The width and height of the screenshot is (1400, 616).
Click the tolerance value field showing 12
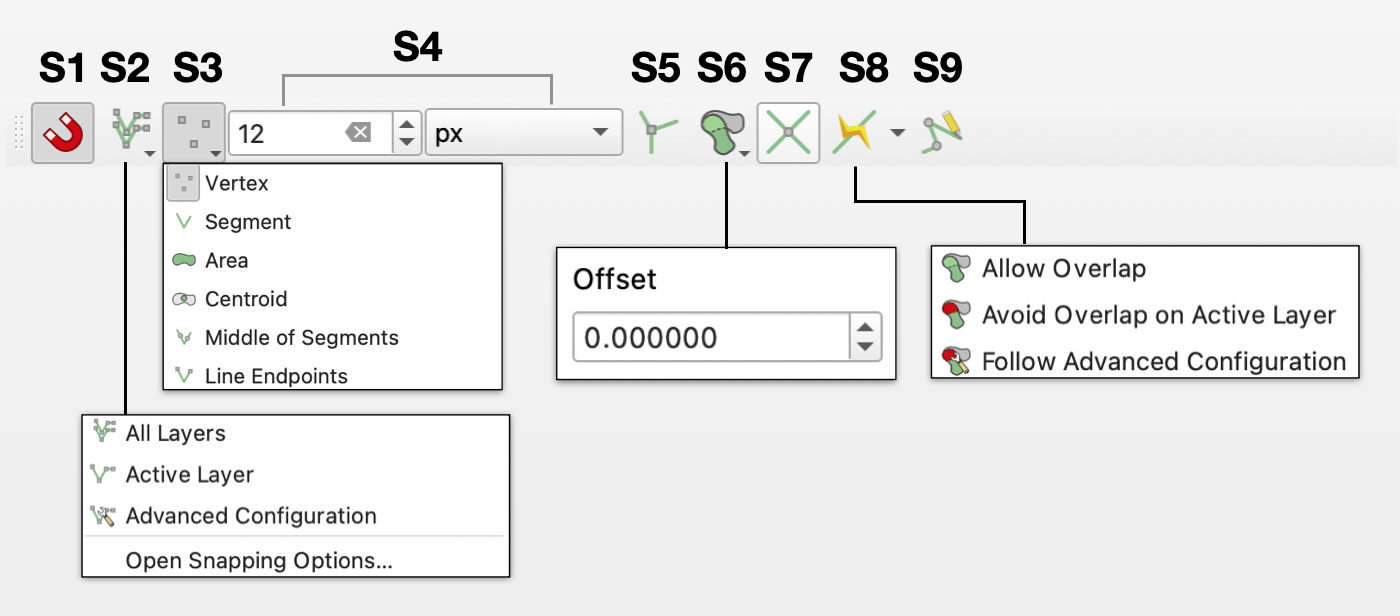pyautogui.click(x=285, y=132)
